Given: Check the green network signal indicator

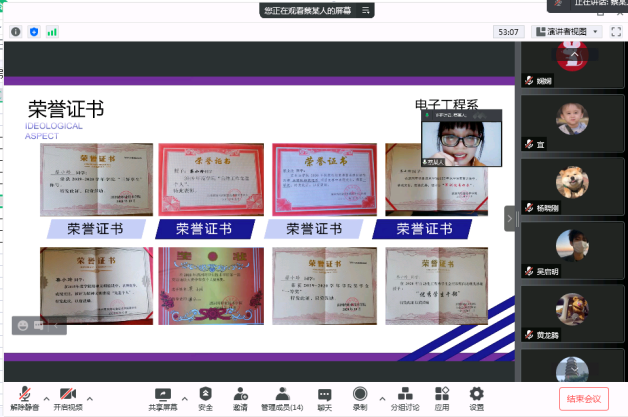Looking at the screenshot, I should (x=52, y=31).
